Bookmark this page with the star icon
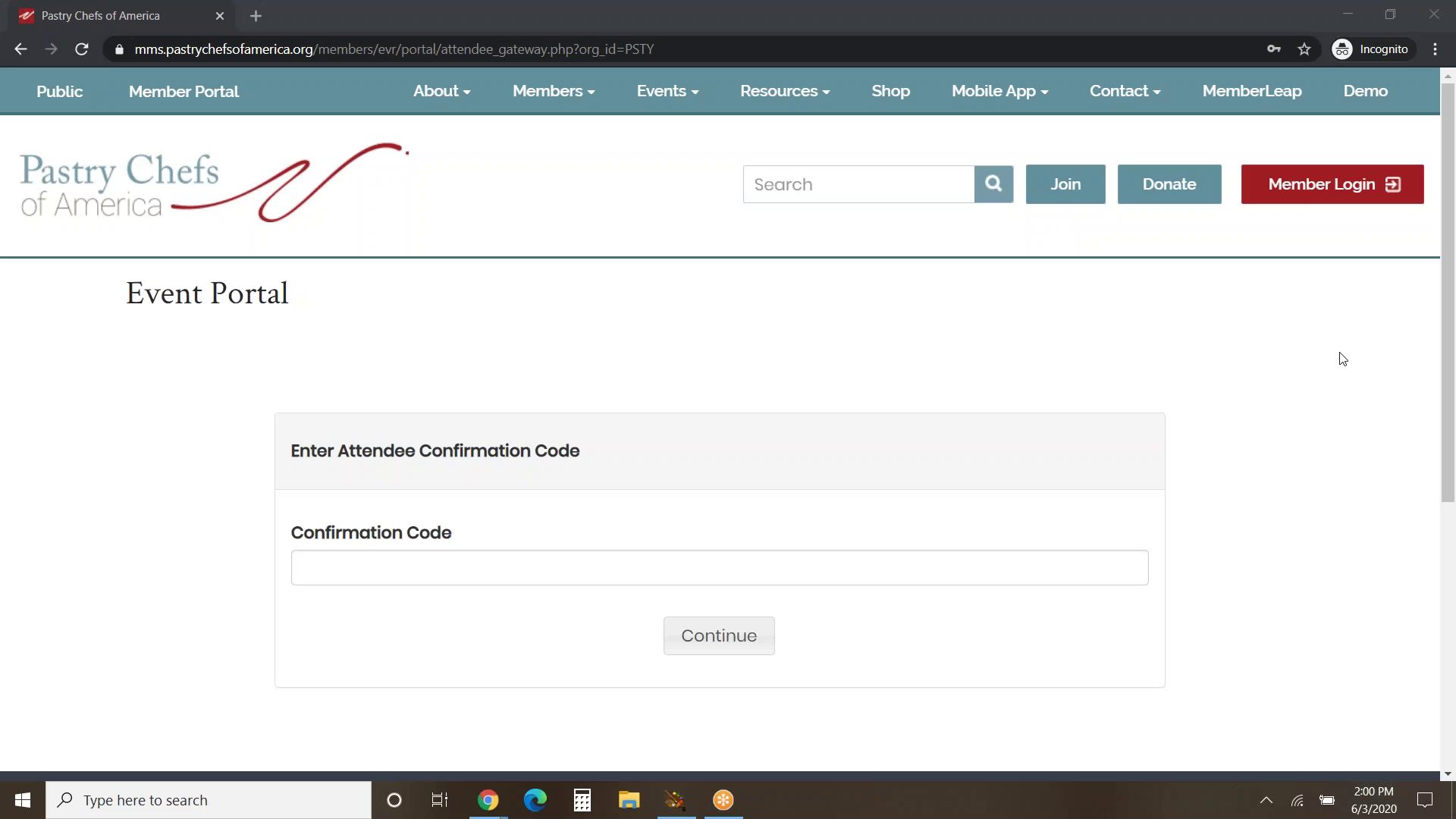Viewport: 1456px width, 819px height. (x=1304, y=49)
